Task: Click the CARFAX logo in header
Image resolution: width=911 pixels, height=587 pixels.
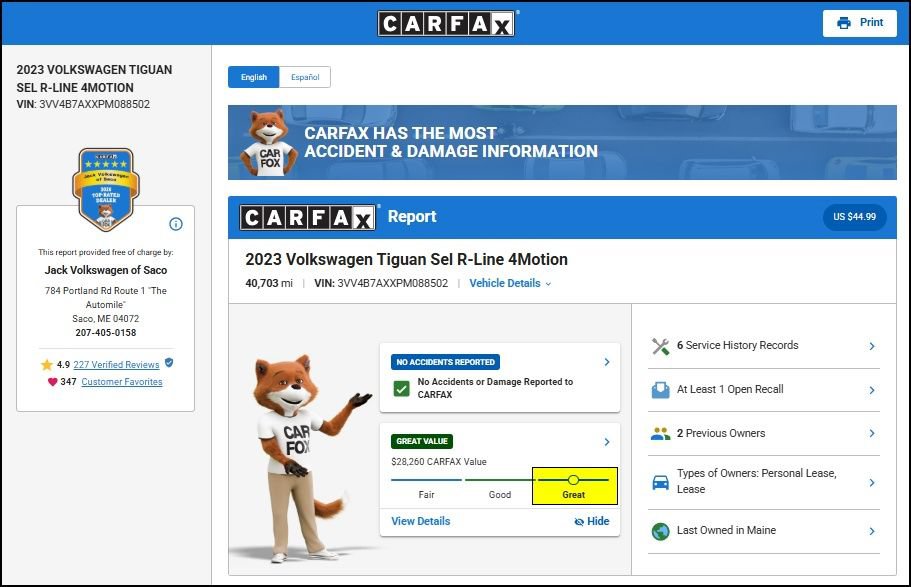Action: 446,24
